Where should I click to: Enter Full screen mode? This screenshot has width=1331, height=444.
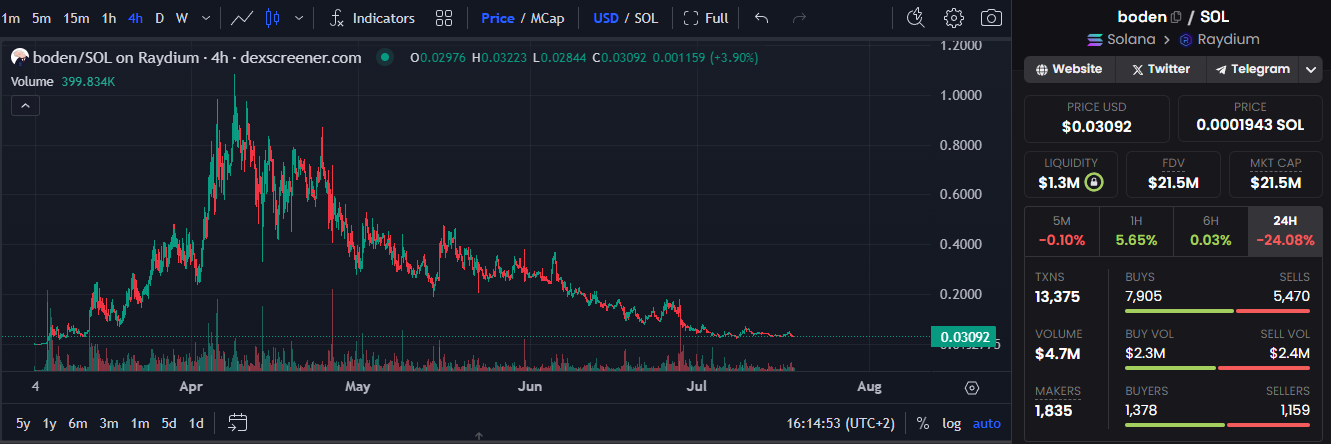pyautogui.click(x=706, y=18)
